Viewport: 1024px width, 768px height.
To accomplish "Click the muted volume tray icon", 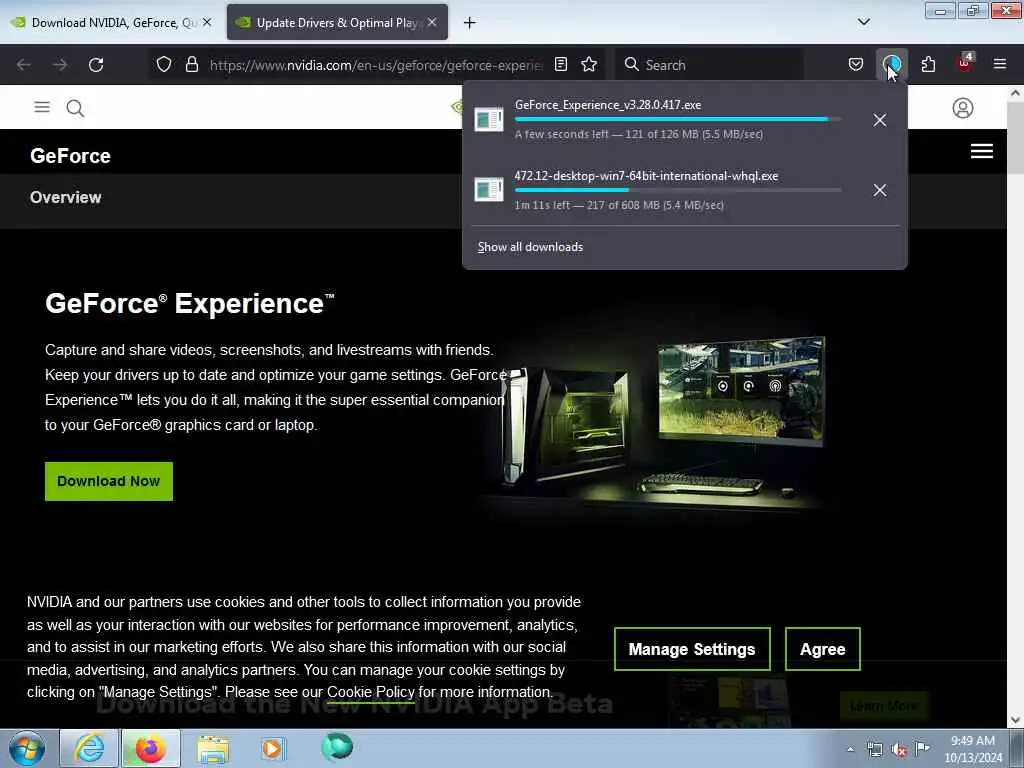I will [899, 750].
